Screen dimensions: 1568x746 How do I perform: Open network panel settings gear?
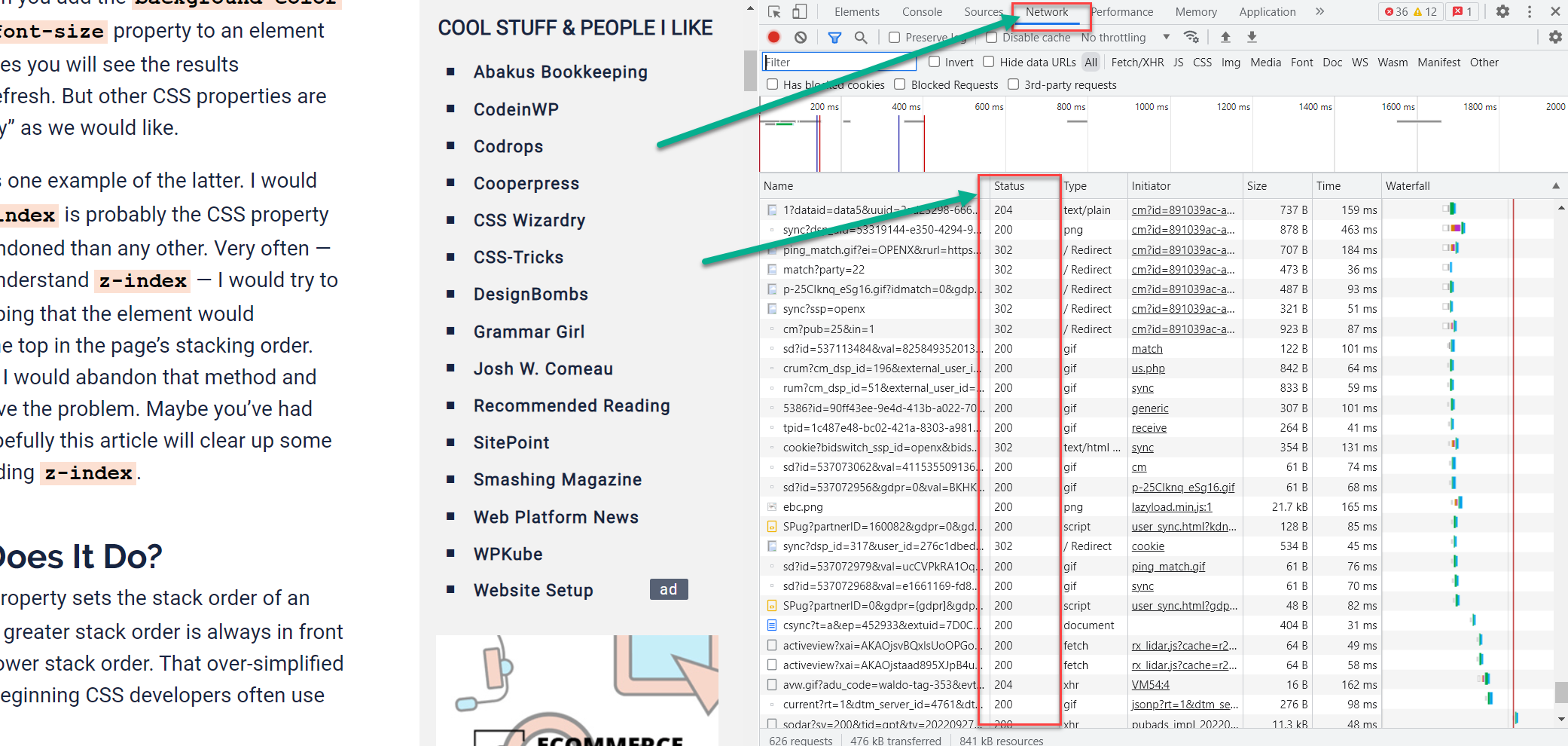[x=1555, y=37]
